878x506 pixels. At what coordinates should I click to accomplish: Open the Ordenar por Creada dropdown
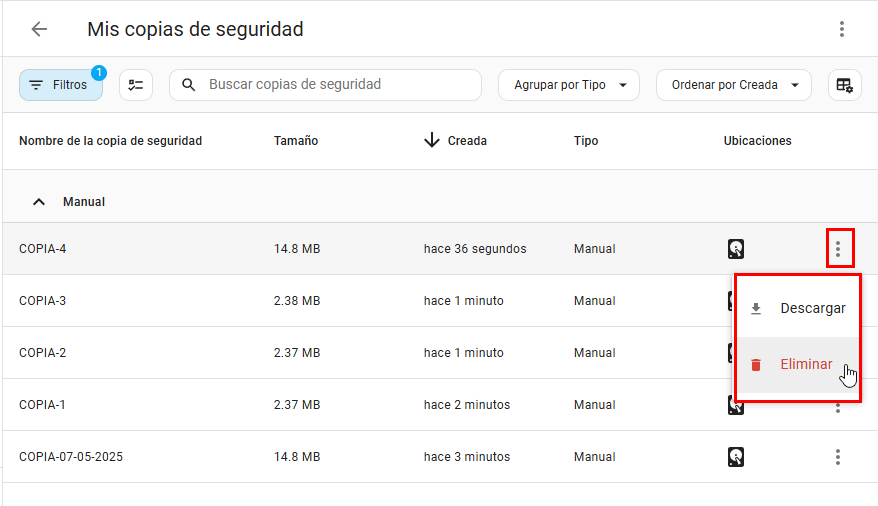pos(733,85)
